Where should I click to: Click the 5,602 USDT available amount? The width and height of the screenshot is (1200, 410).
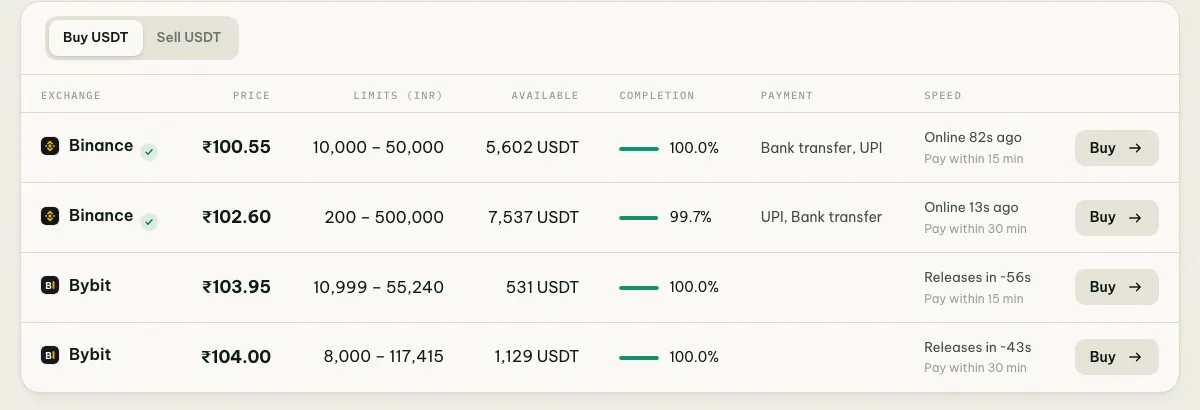click(532, 148)
